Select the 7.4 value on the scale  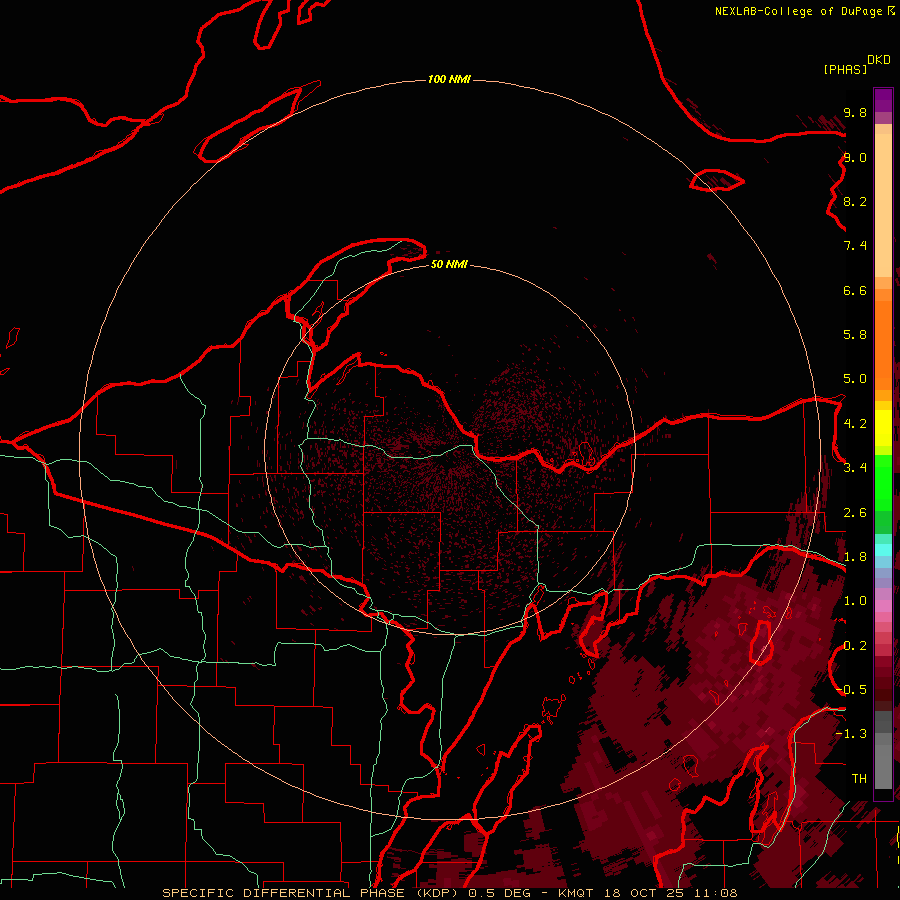click(855, 246)
